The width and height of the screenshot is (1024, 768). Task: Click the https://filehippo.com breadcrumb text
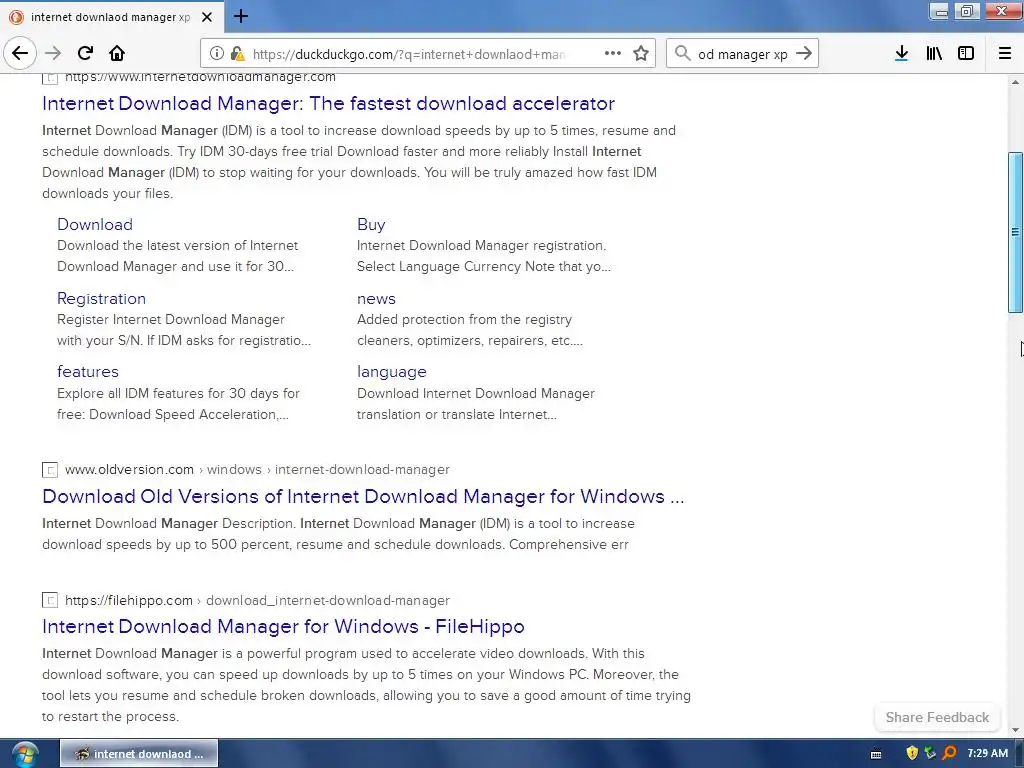click(x=129, y=600)
